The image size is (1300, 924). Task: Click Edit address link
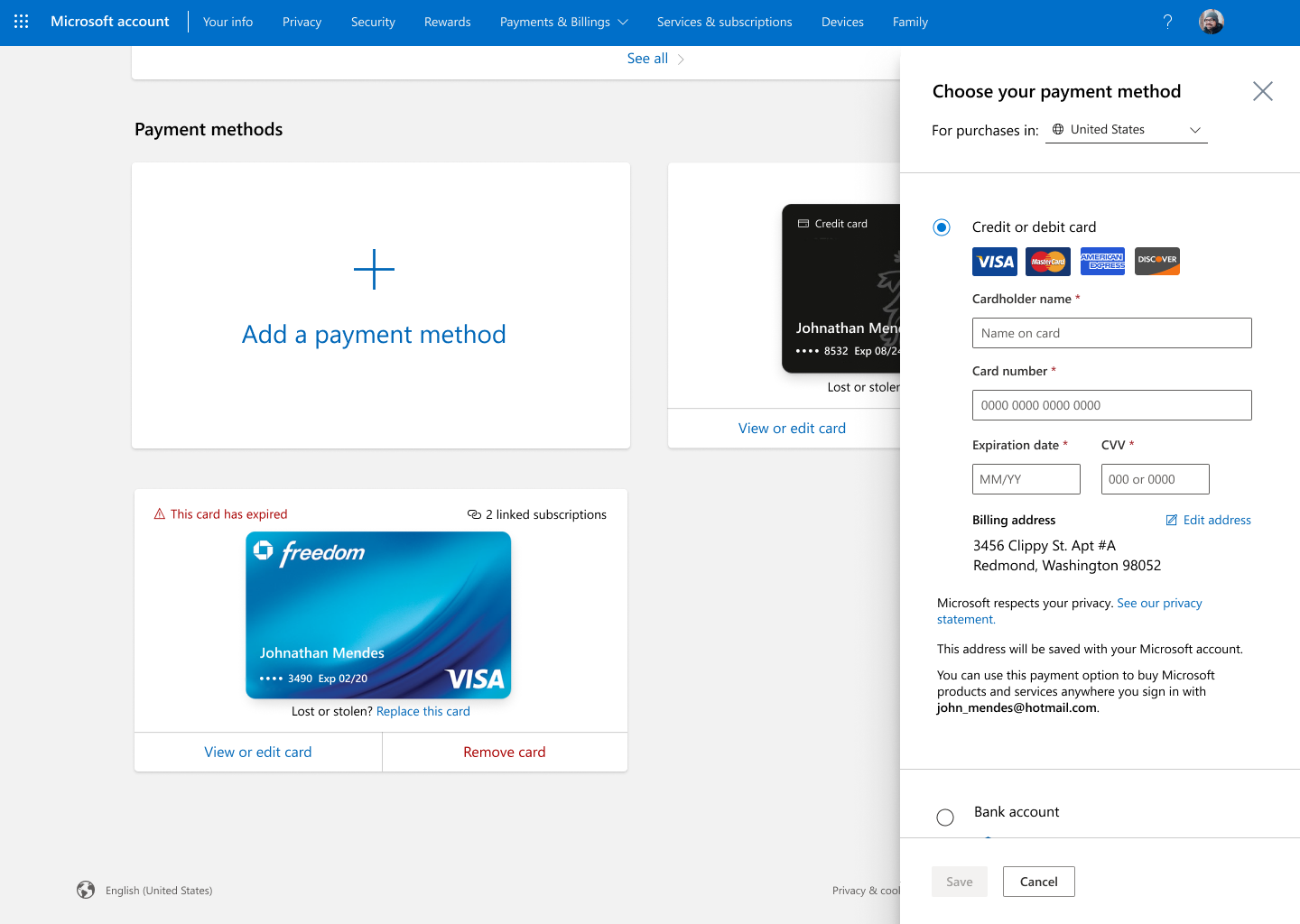pos(1217,520)
